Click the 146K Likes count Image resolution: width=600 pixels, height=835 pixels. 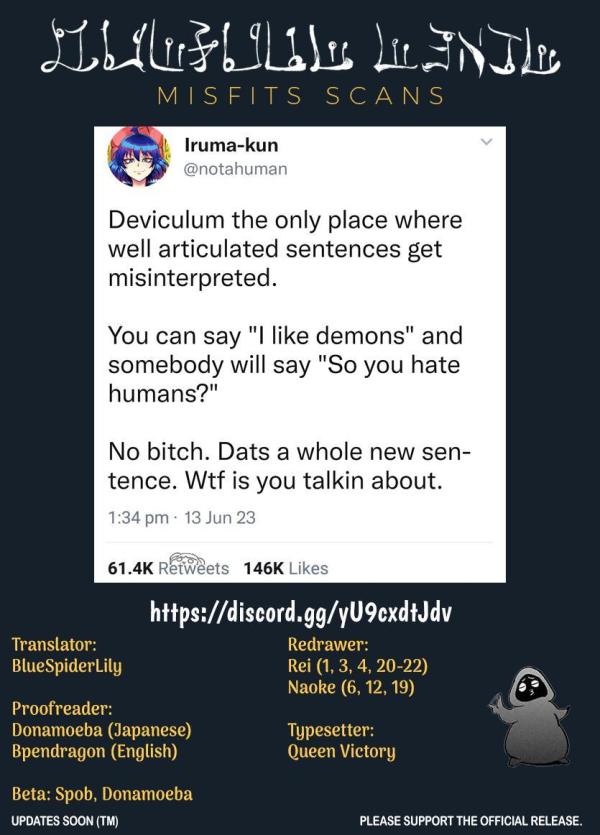point(286,568)
